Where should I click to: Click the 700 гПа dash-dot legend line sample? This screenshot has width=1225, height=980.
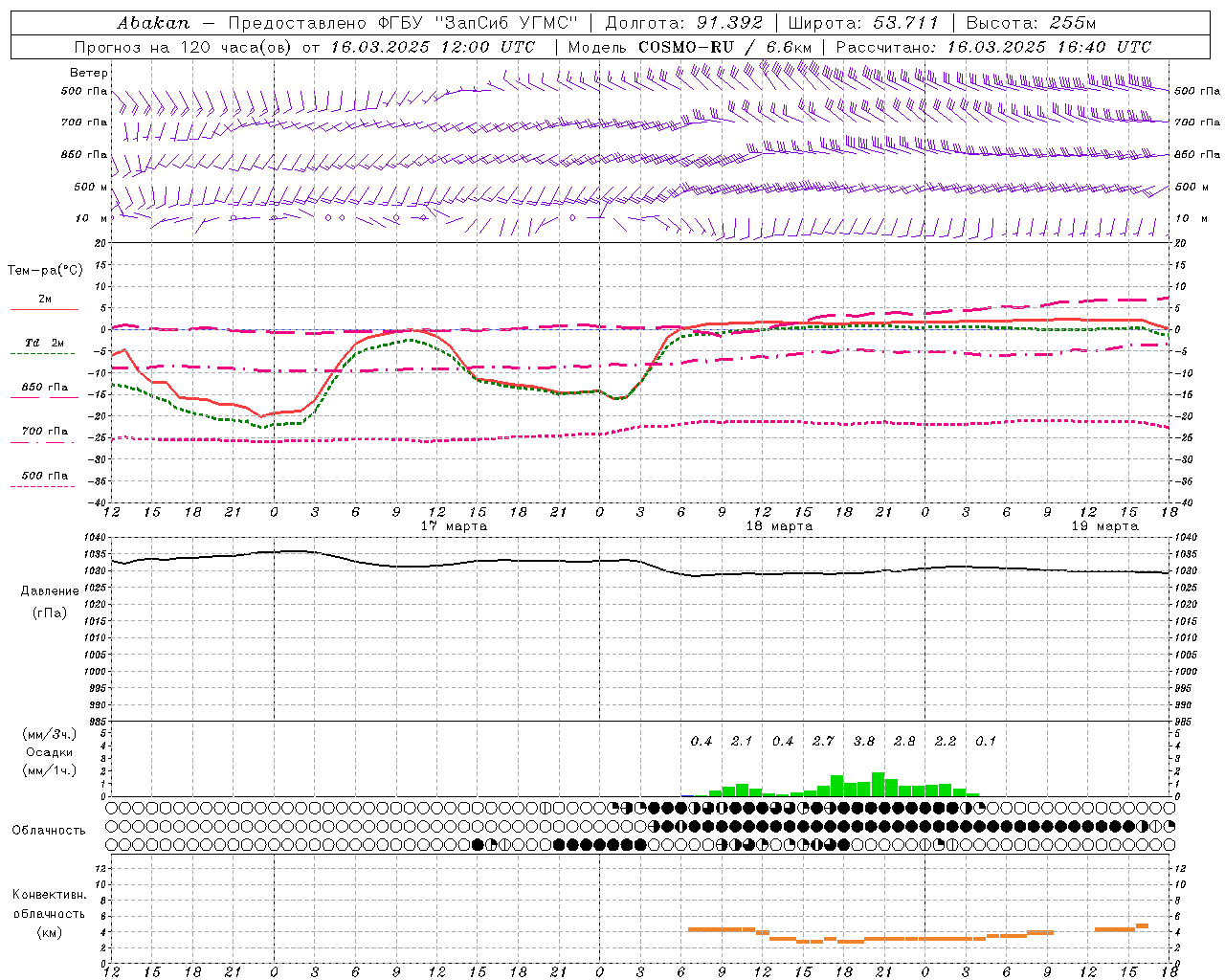pyautogui.click(x=42, y=442)
